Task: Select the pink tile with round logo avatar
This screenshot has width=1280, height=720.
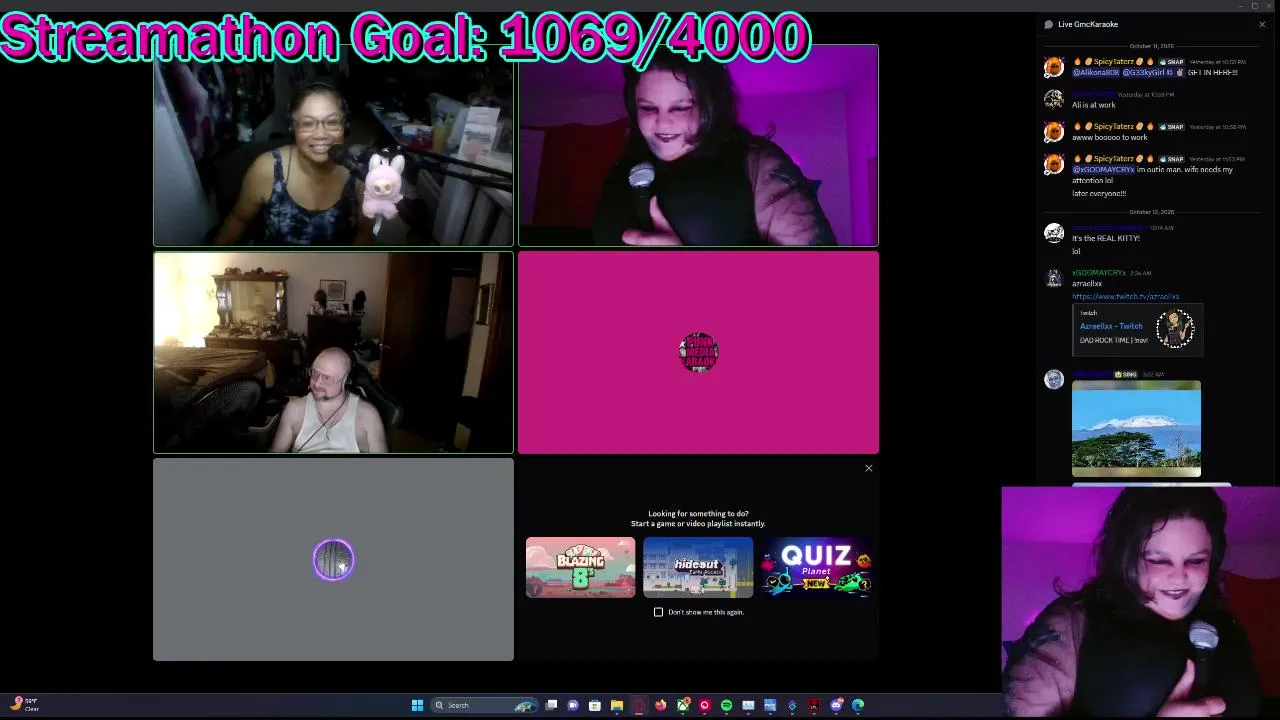Action: tap(698, 353)
